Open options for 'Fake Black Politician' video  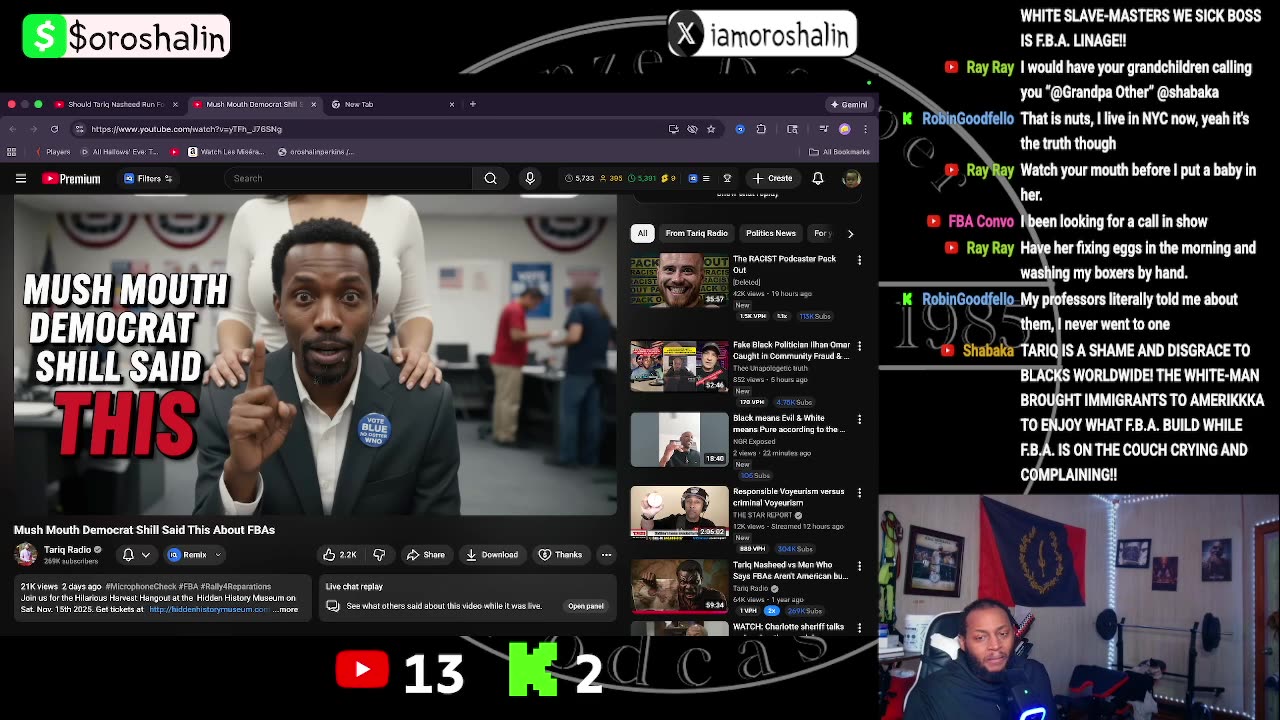pos(859,346)
